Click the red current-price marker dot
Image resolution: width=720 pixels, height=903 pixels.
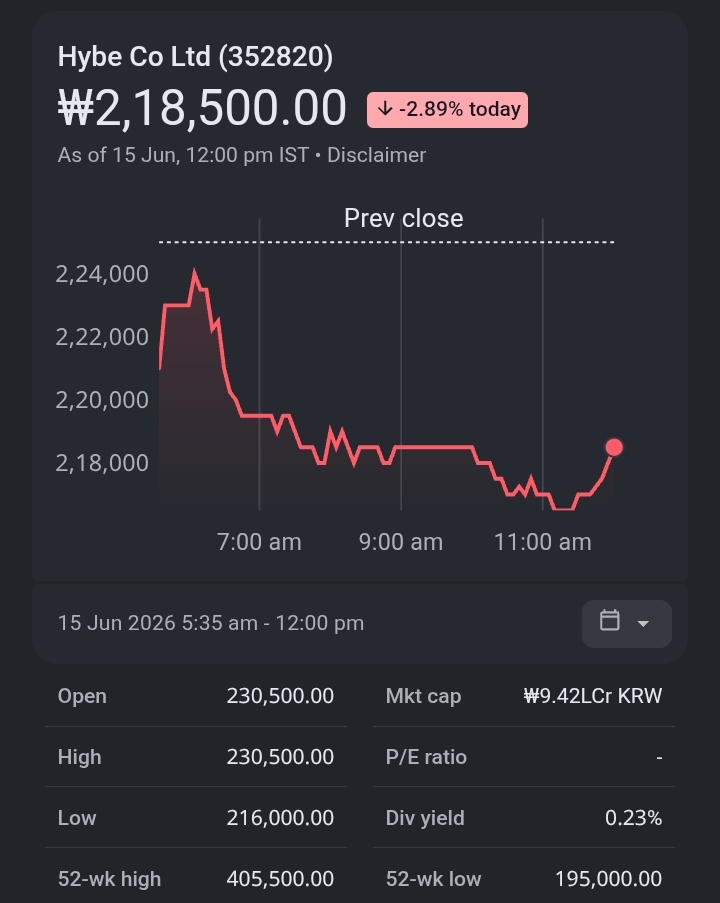[x=614, y=447]
